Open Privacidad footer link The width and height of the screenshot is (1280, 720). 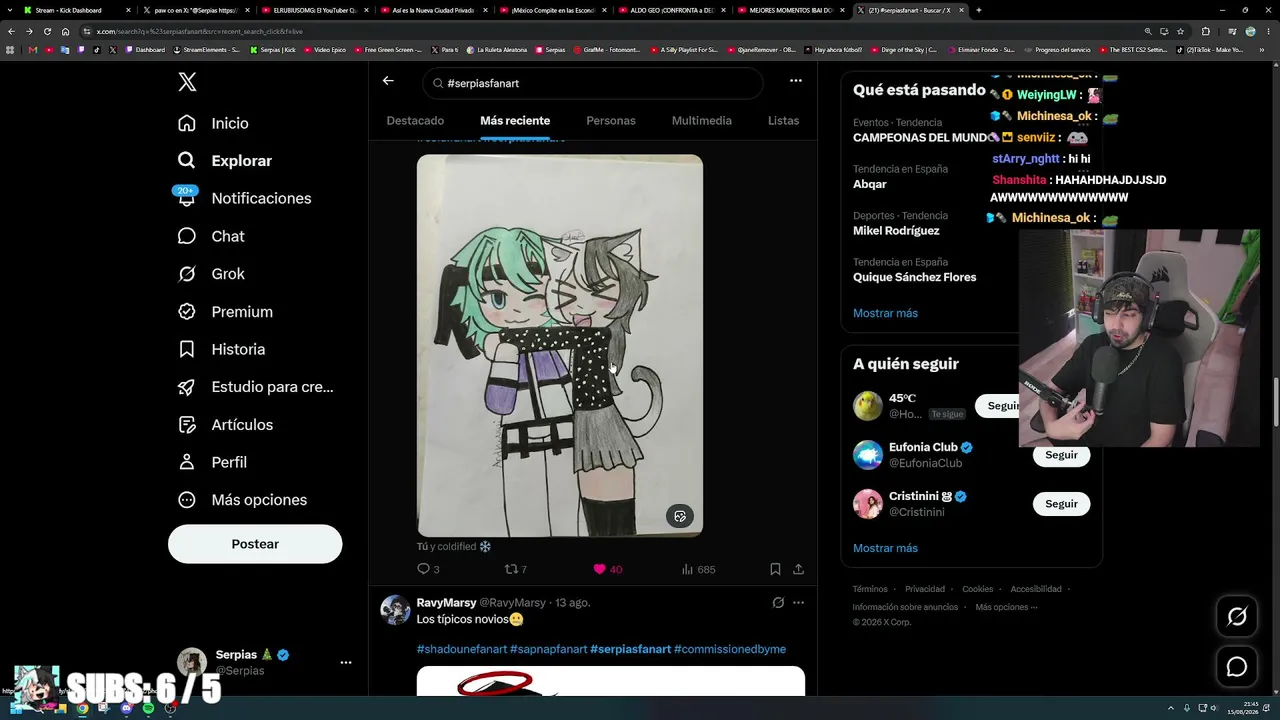pyautogui.click(x=925, y=589)
